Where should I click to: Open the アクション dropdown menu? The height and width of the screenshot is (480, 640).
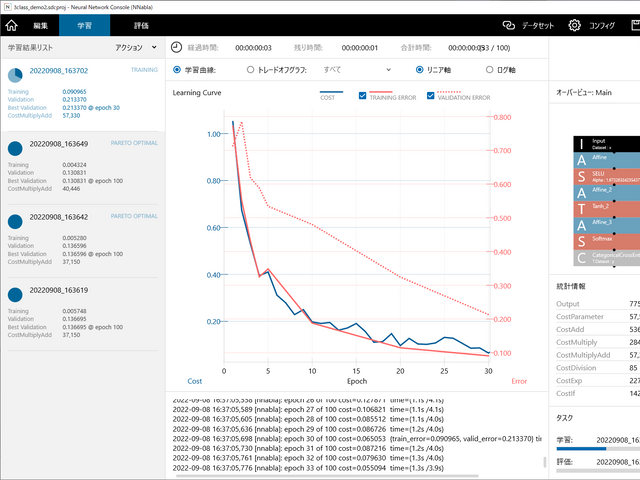[135, 47]
